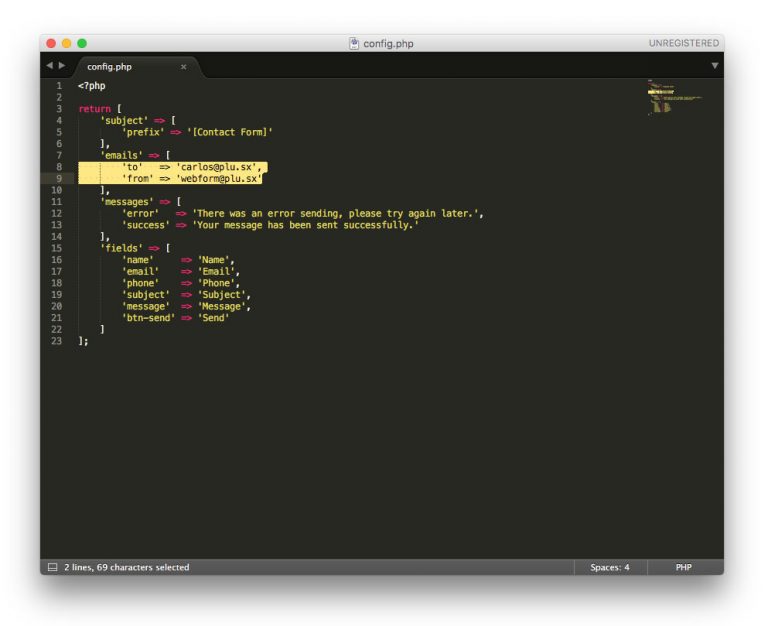Click the '[Contact Form]' prefix value

(x=229, y=132)
